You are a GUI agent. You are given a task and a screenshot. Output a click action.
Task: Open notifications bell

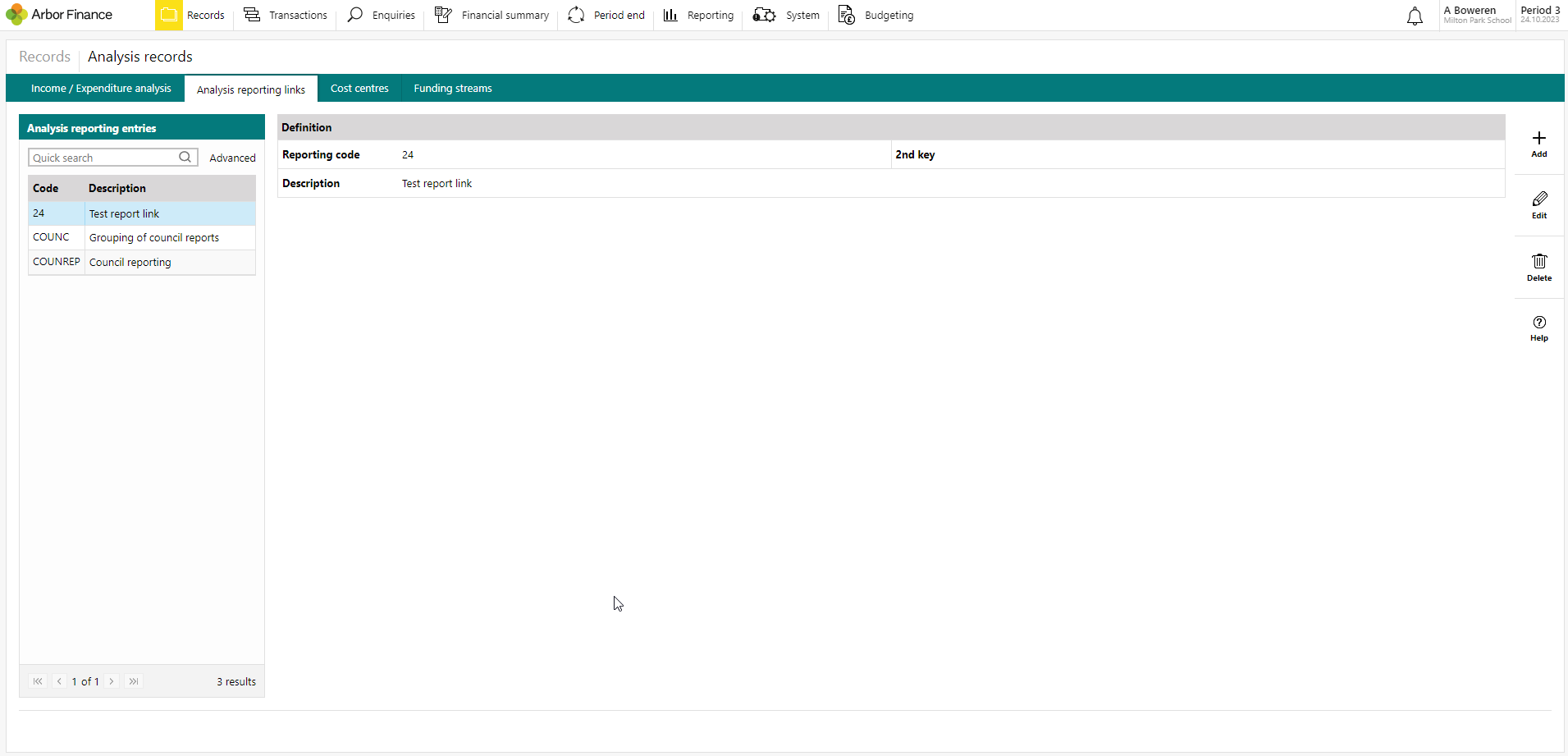click(x=1415, y=16)
